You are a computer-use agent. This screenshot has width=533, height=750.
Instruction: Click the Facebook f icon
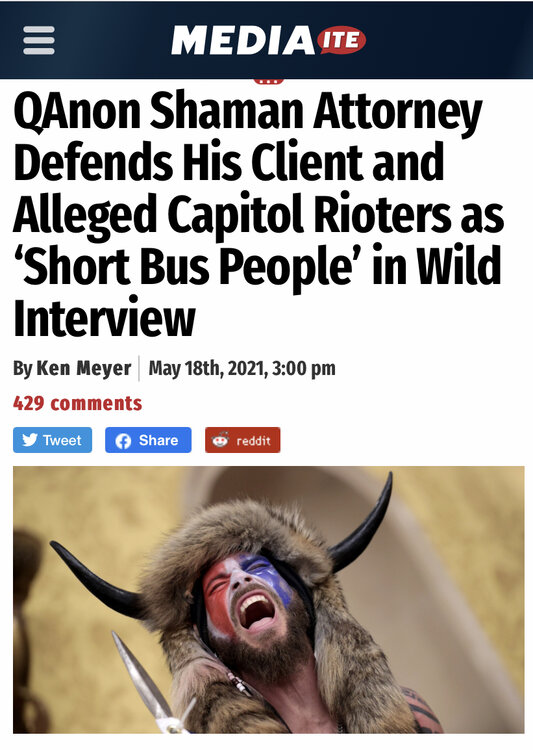tap(123, 441)
